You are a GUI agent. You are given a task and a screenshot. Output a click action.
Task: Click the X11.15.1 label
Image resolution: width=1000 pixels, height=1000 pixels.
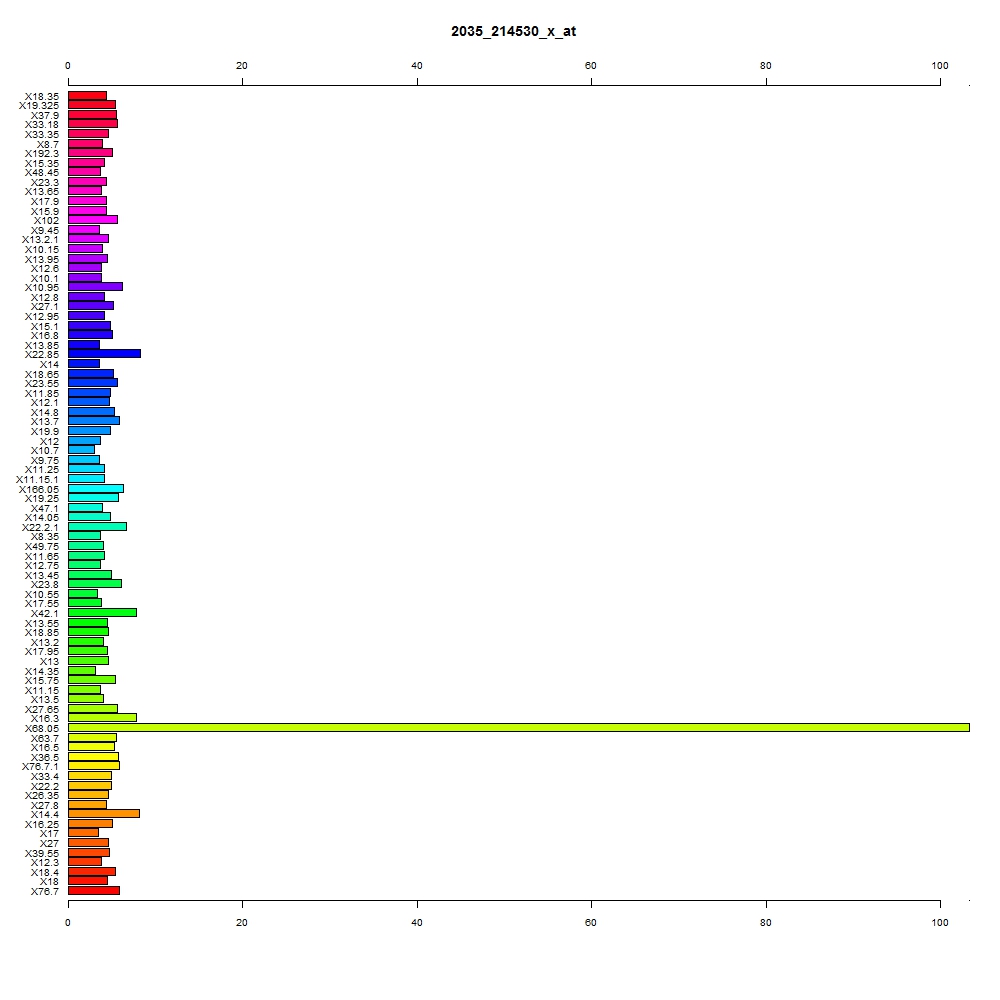(37, 480)
